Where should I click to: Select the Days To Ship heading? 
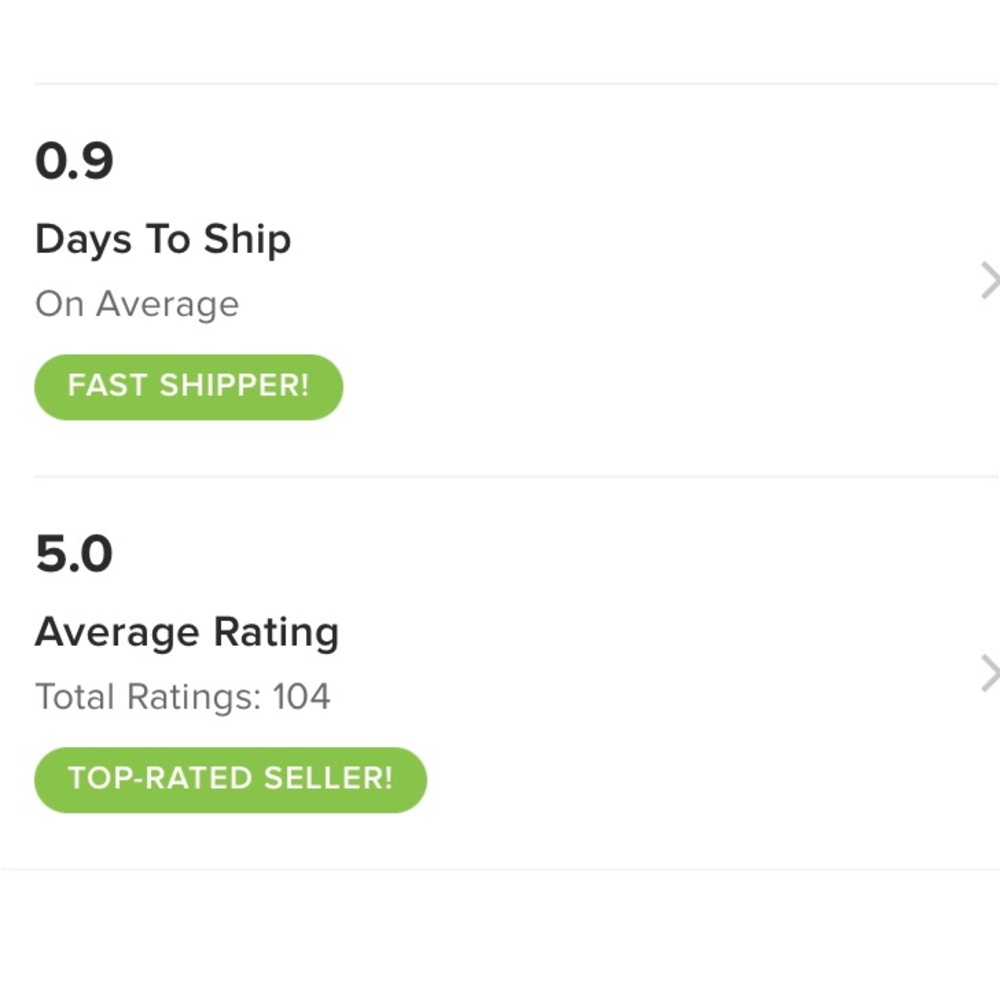[x=163, y=240]
